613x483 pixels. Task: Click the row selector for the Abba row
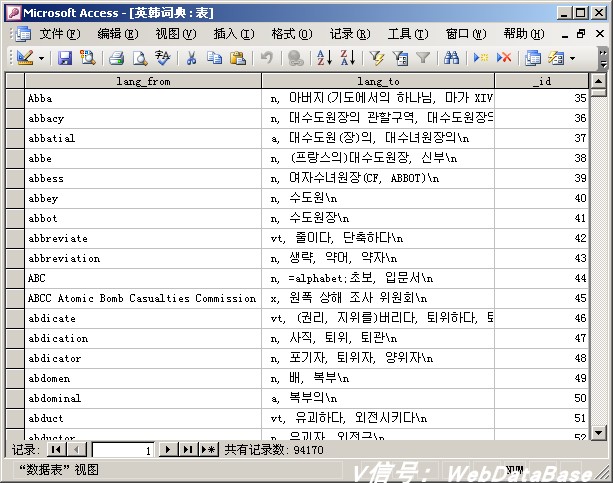click(x=15, y=98)
